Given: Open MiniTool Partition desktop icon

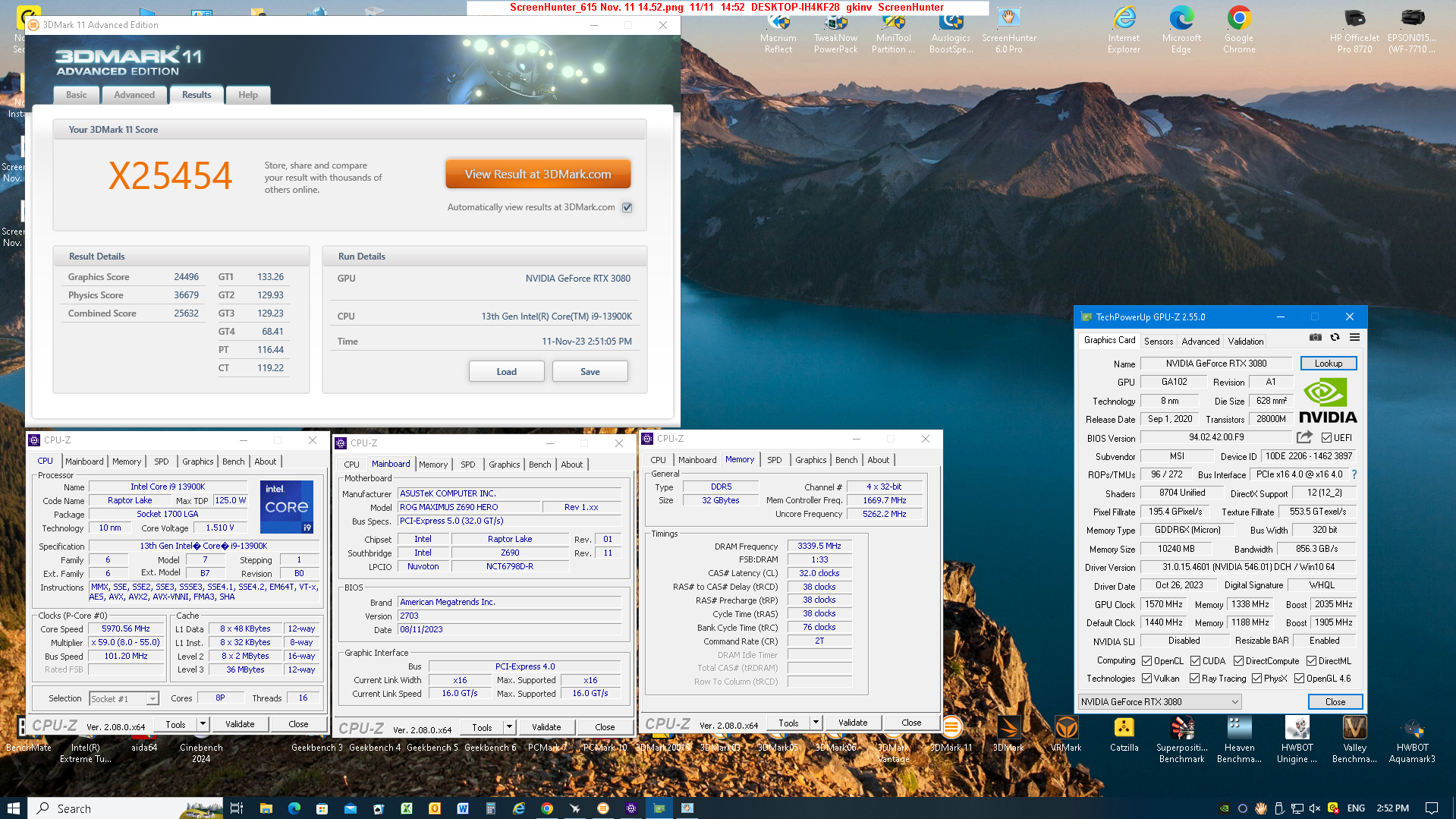Looking at the screenshot, I should tap(894, 30).
